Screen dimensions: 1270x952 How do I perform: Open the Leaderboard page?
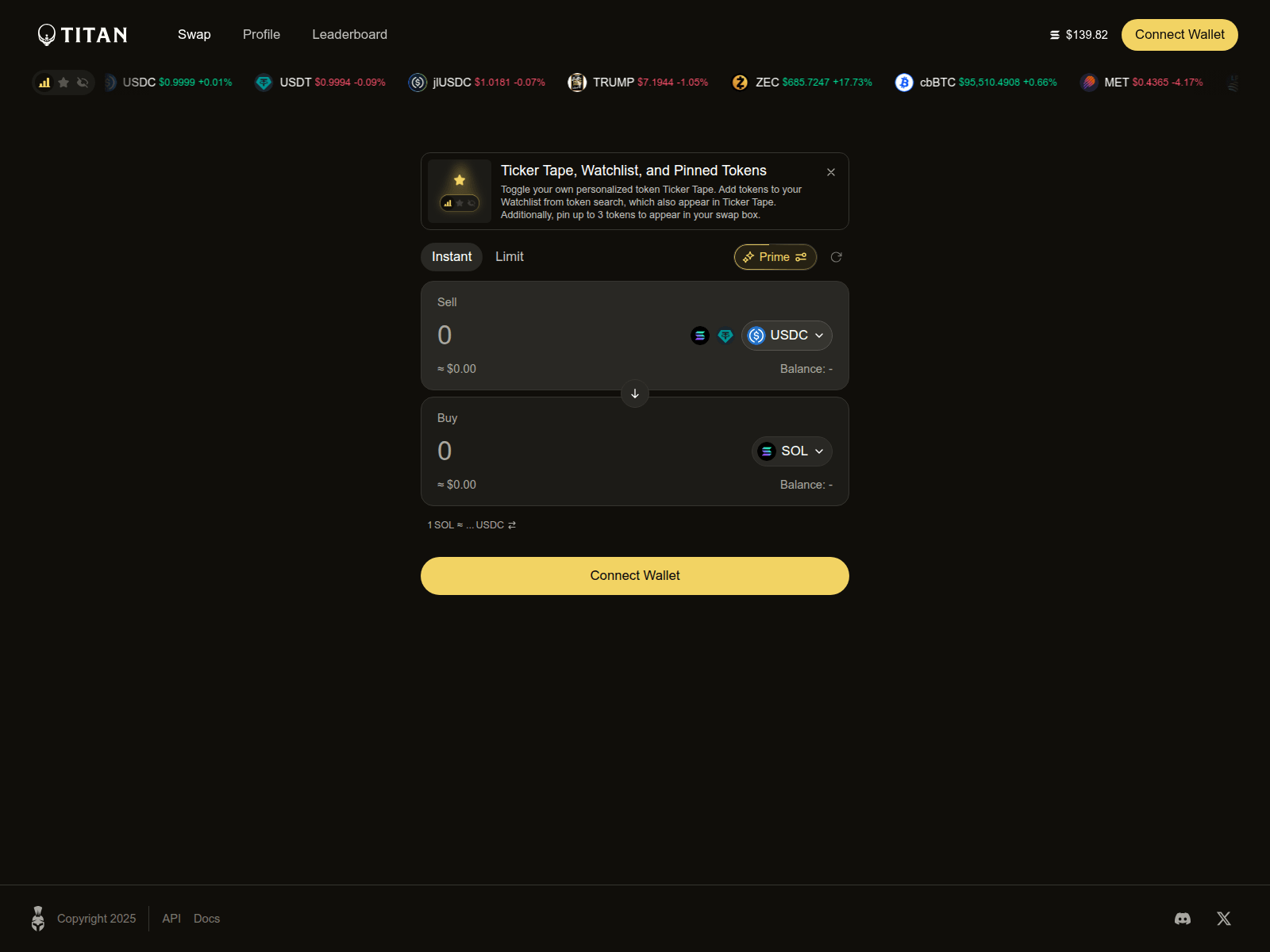(x=349, y=34)
